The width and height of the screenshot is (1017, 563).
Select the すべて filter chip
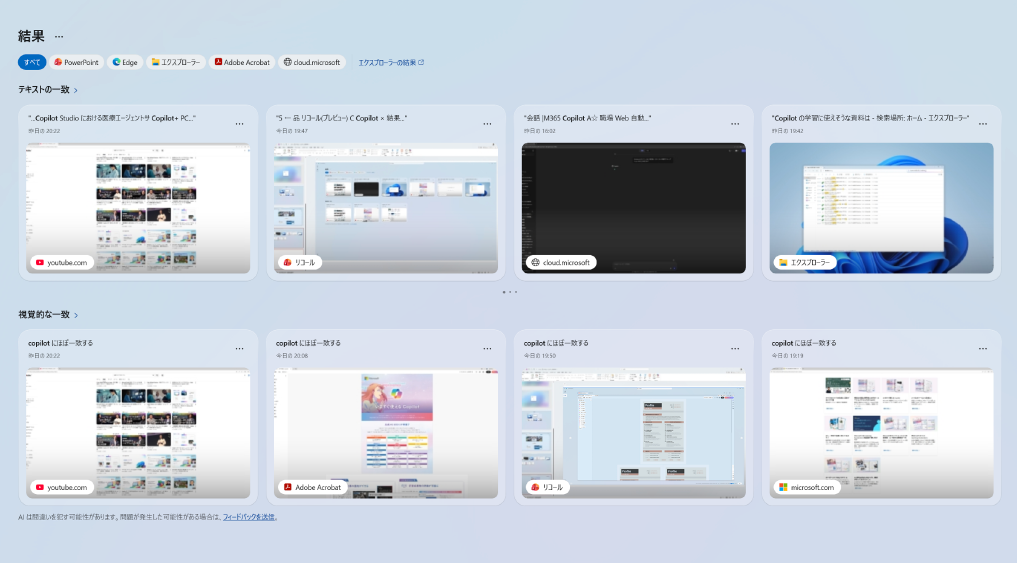tap(32, 62)
